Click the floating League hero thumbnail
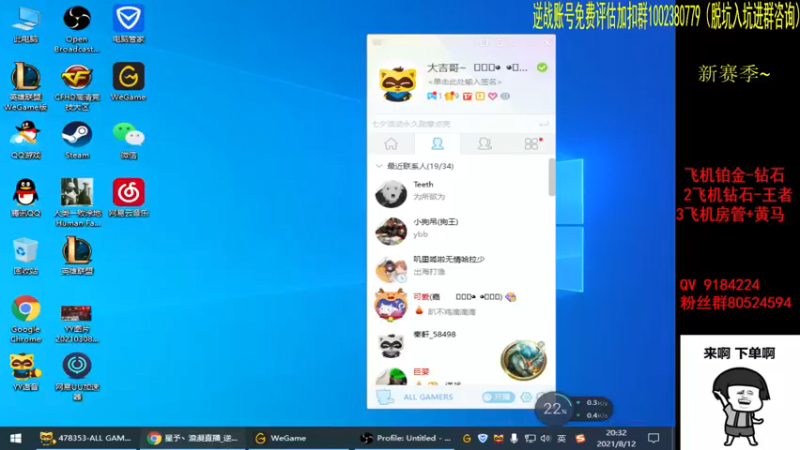The image size is (800, 450). (523, 360)
